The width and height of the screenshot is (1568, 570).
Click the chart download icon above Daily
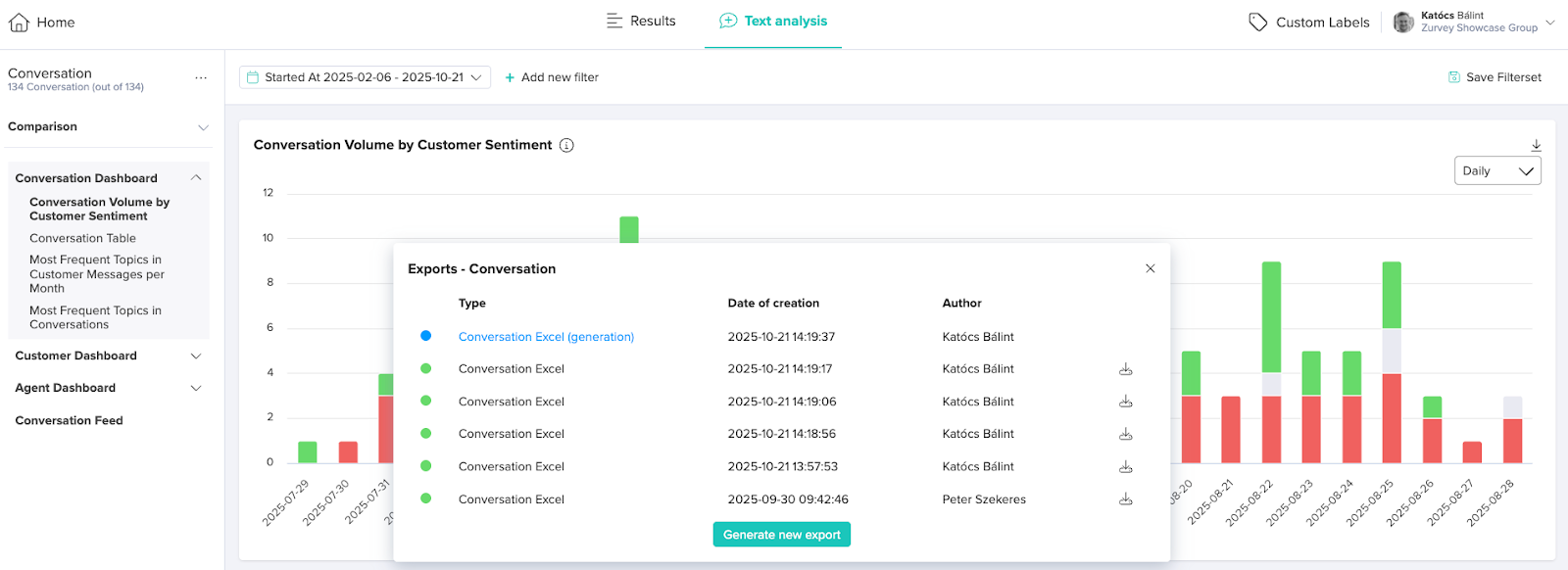1536,145
